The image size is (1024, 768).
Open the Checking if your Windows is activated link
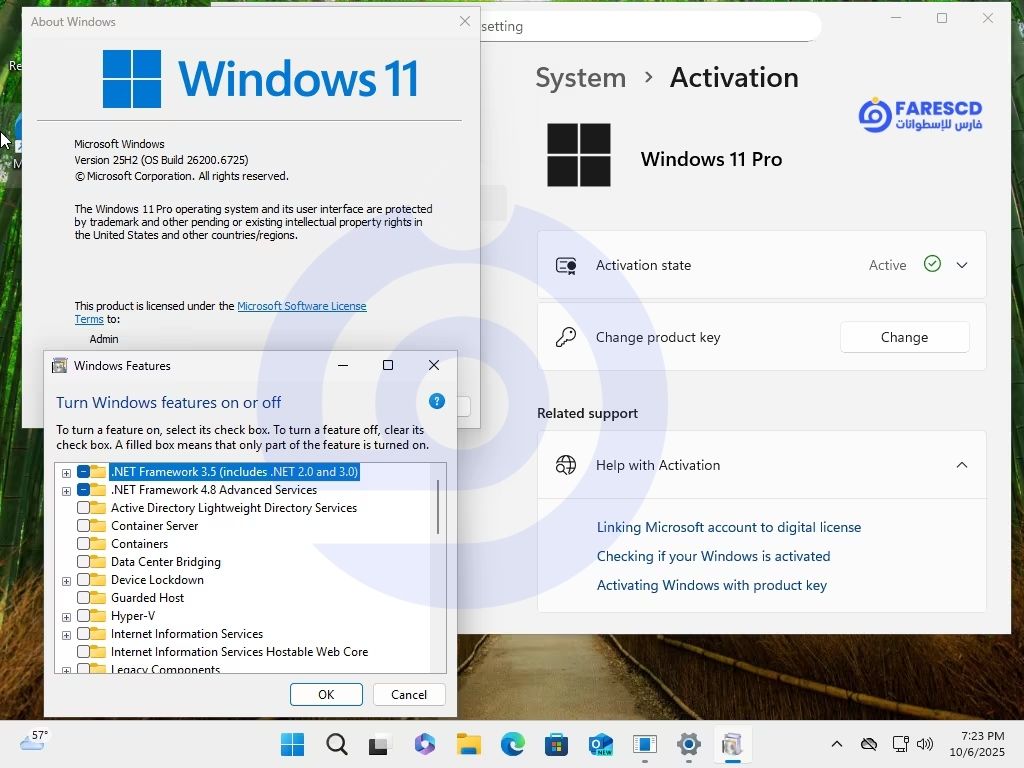point(713,556)
